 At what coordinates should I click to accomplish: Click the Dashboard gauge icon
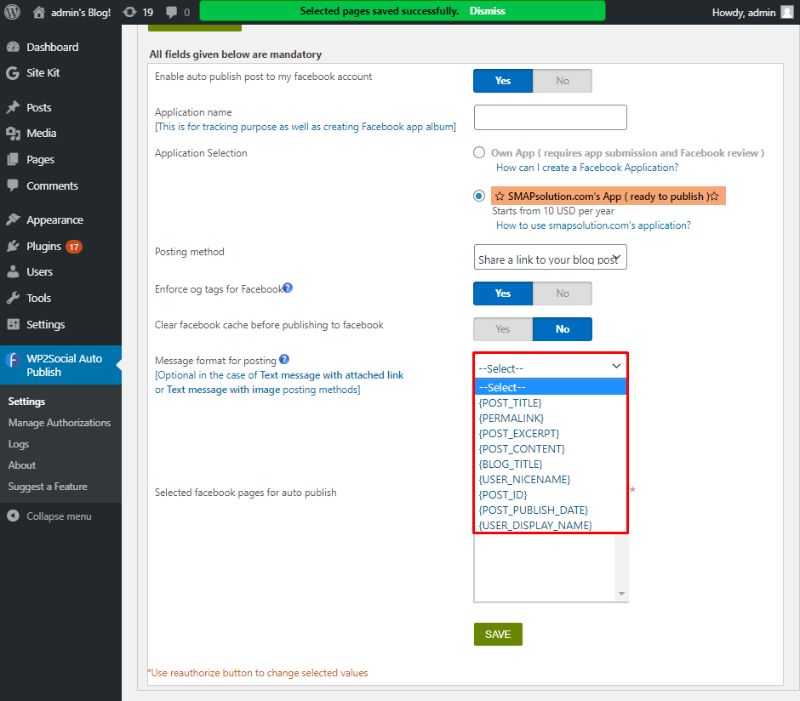(13, 47)
